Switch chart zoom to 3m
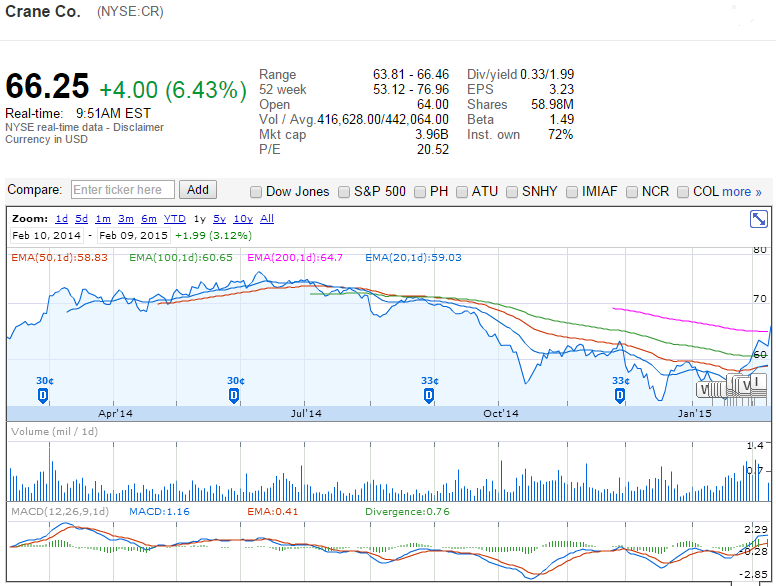The height and width of the screenshot is (586, 776). (x=126, y=219)
